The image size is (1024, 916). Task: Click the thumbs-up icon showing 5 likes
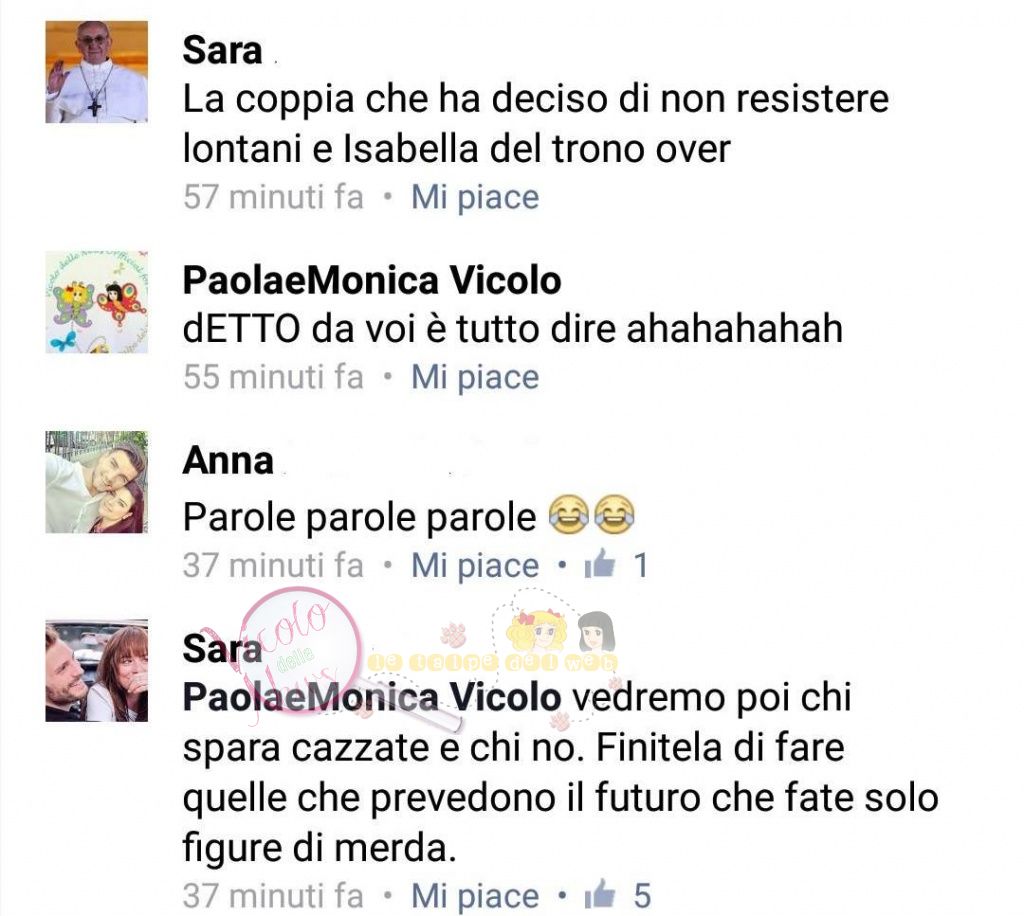(600, 894)
